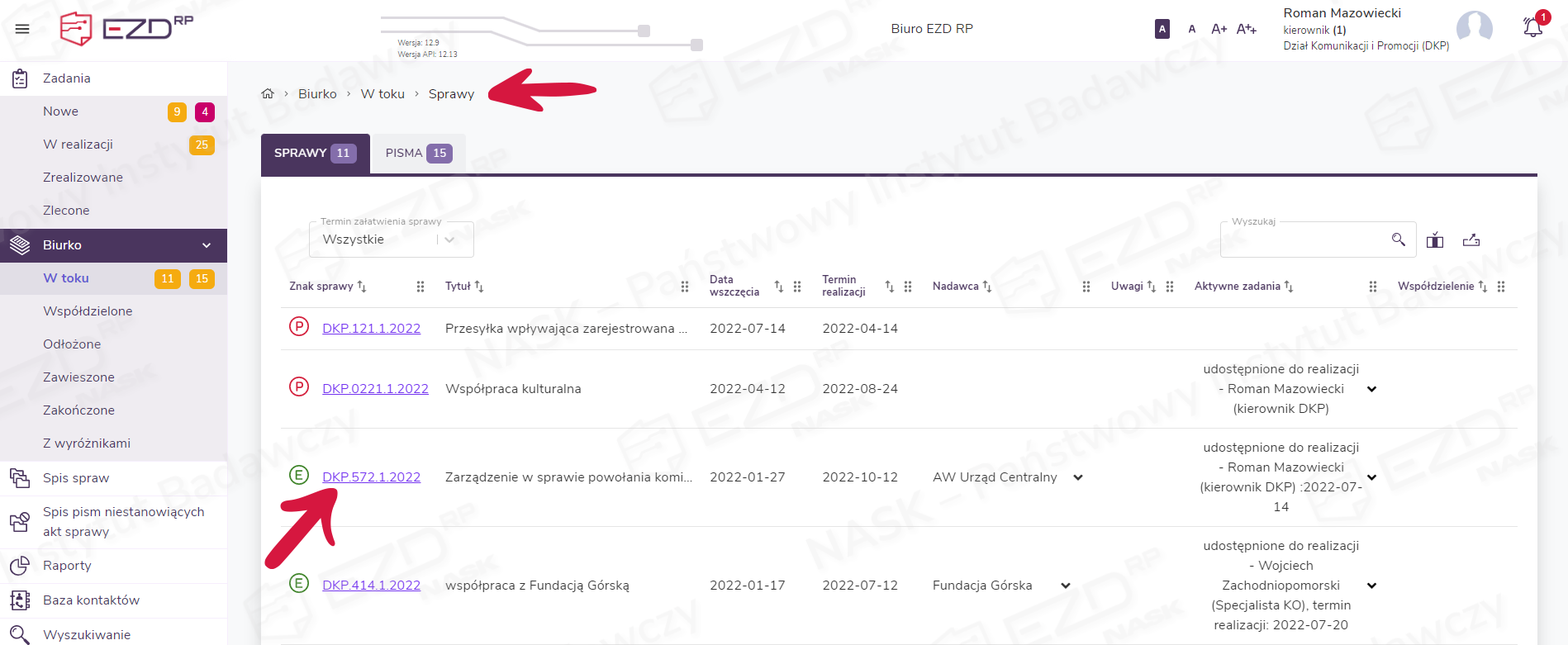Sort by Znak sprawy column arrows

[362, 287]
